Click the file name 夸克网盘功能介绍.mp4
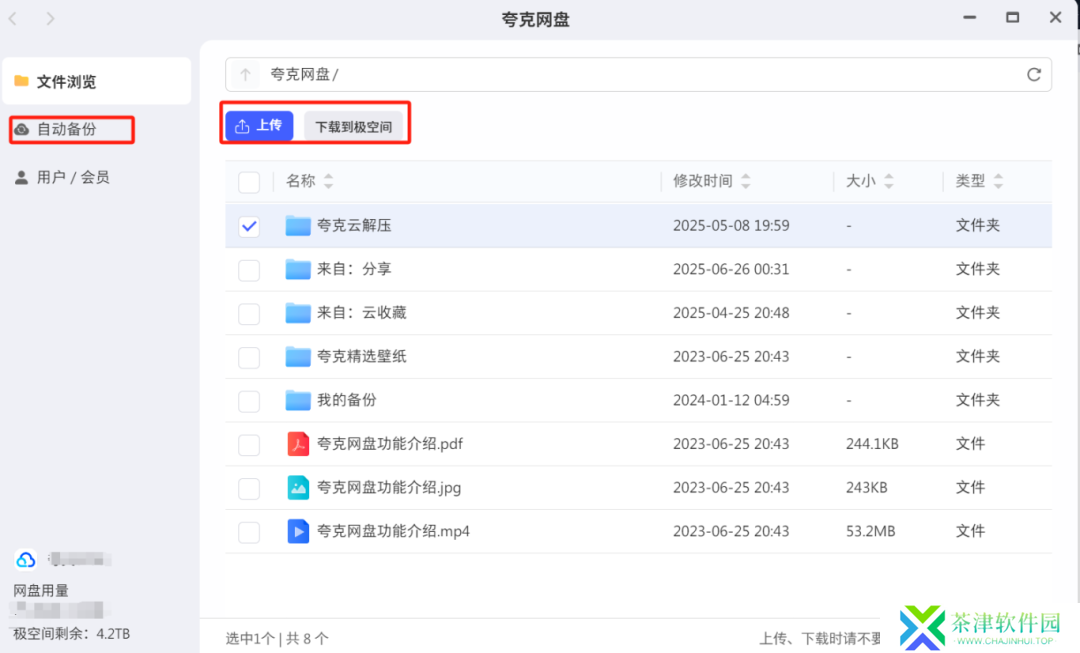 pos(393,531)
